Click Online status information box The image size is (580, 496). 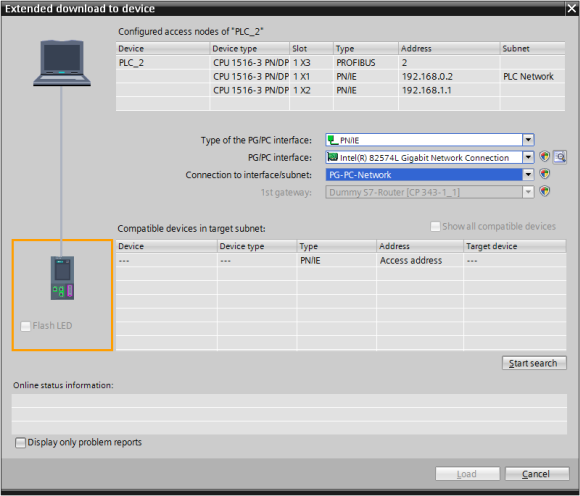point(289,414)
